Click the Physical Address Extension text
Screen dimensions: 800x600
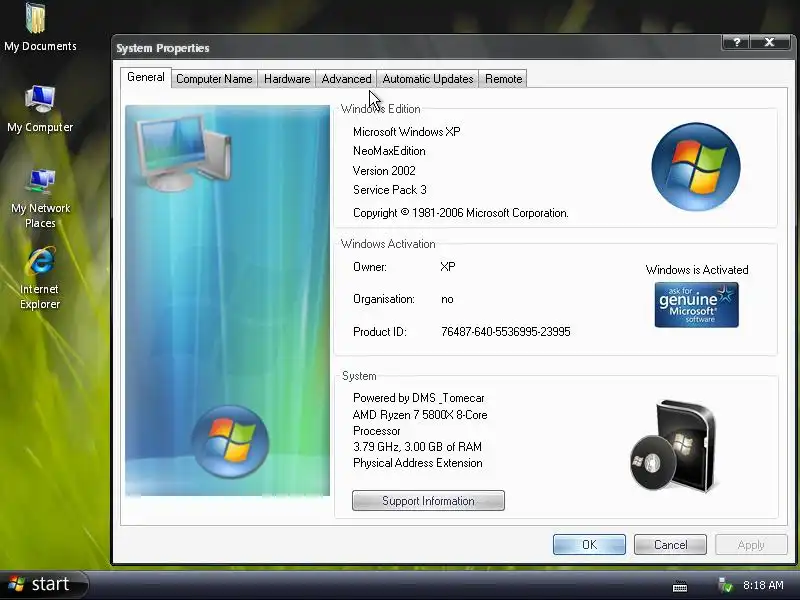tap(418, 463)
